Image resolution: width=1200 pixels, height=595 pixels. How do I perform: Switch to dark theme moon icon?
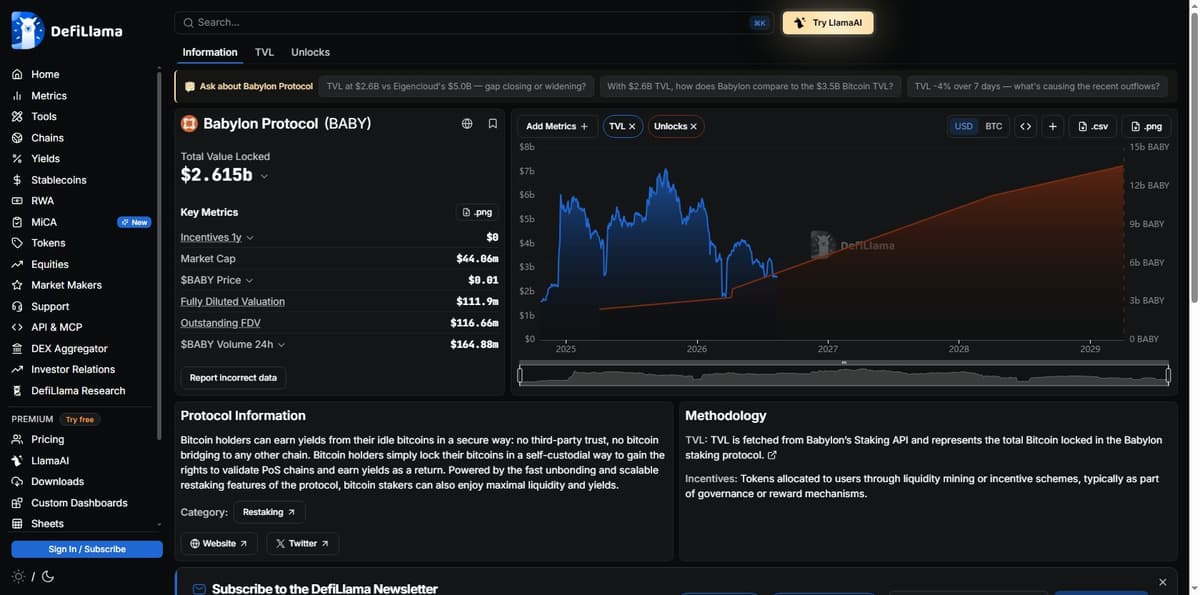click(48, 576)
